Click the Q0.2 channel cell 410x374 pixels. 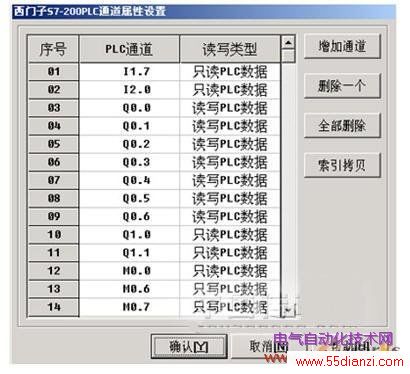pos(130,144)
